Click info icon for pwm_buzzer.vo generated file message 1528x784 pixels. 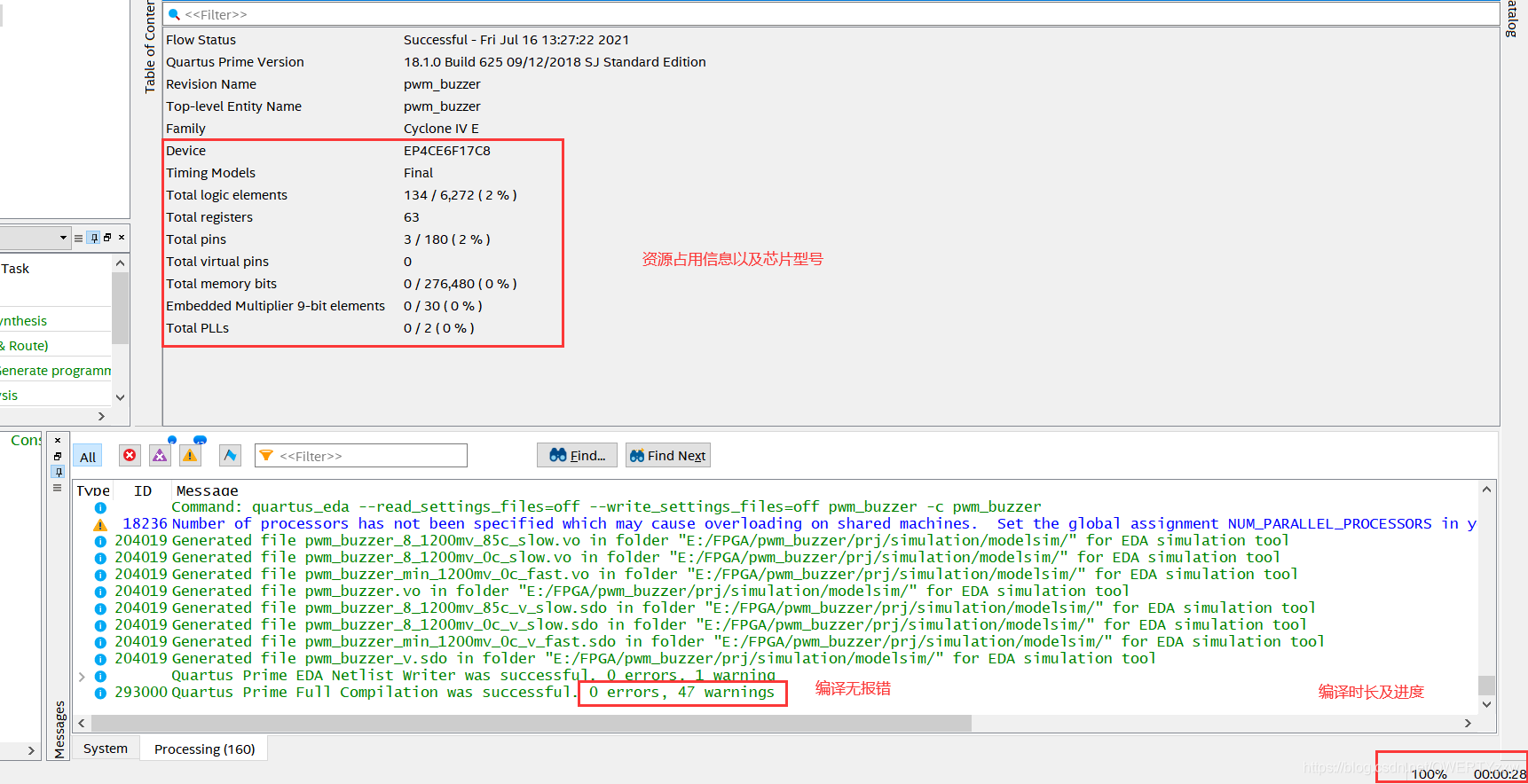100,592
